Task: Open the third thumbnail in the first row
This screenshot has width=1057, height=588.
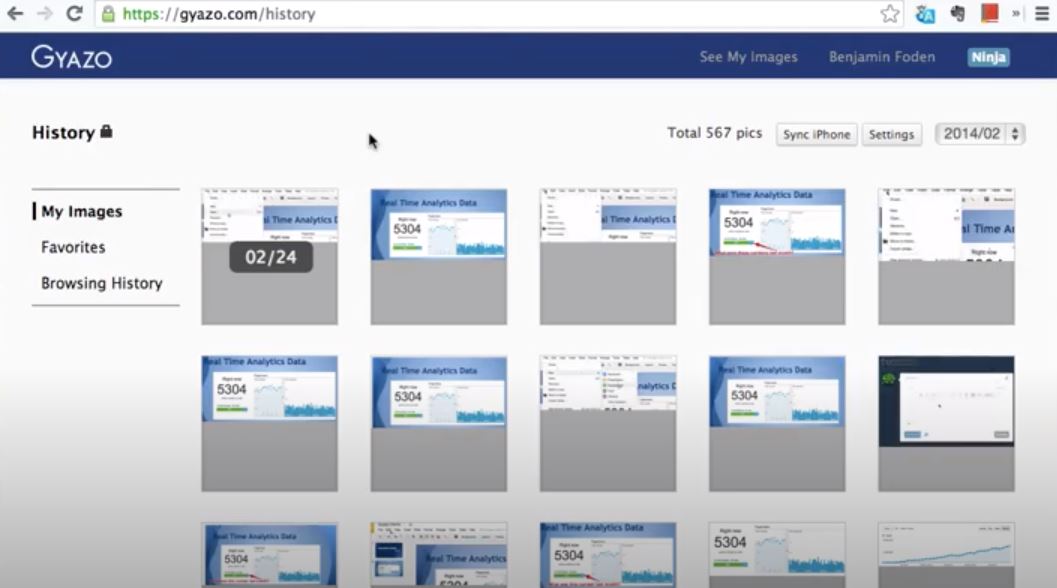Action: point(608,256)
